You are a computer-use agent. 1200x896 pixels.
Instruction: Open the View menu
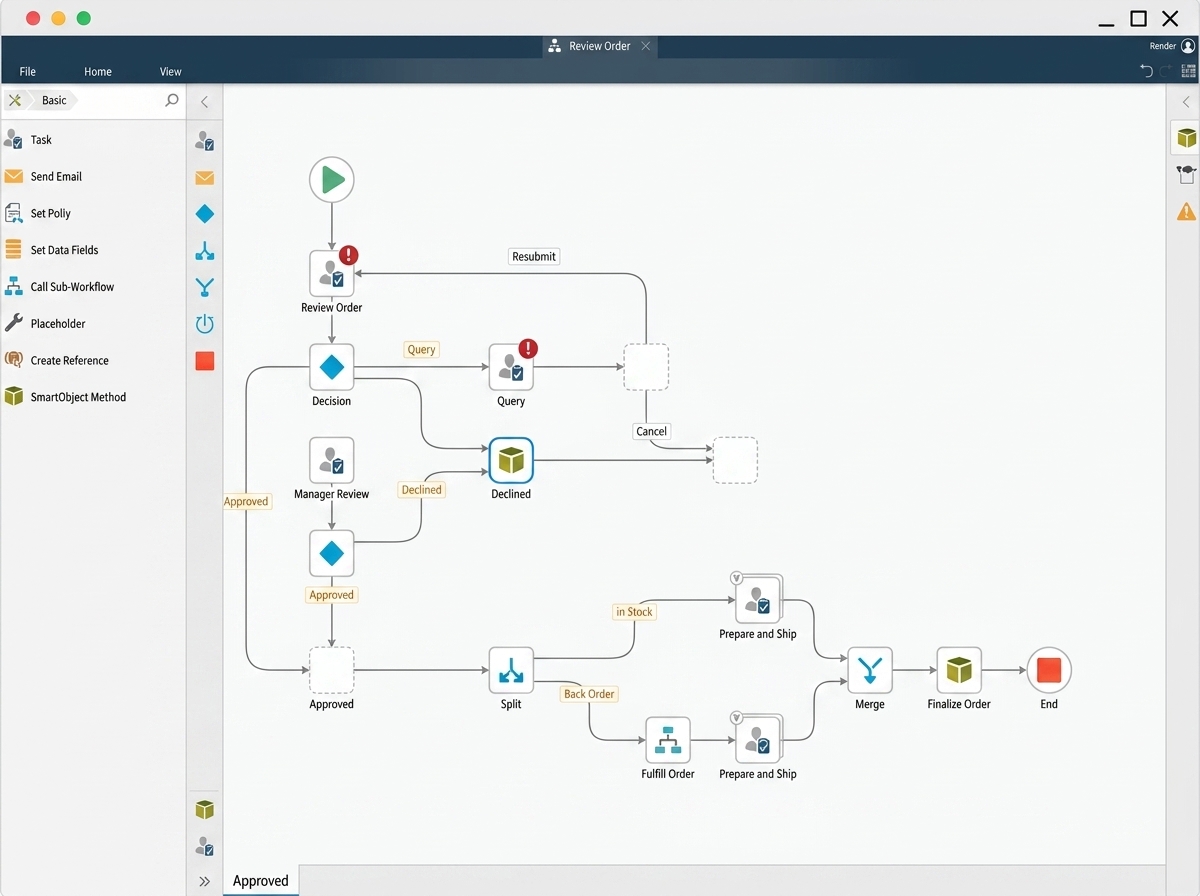(x=171, y=71)
